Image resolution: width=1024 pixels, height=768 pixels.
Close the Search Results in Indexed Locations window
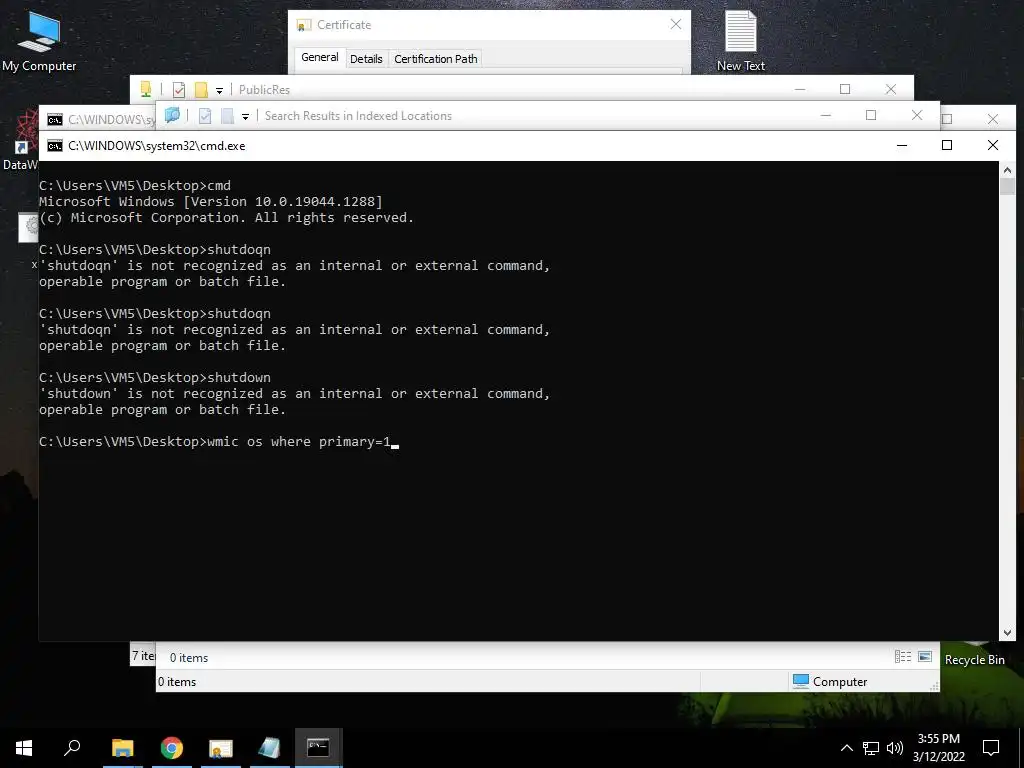pos(917,115)
